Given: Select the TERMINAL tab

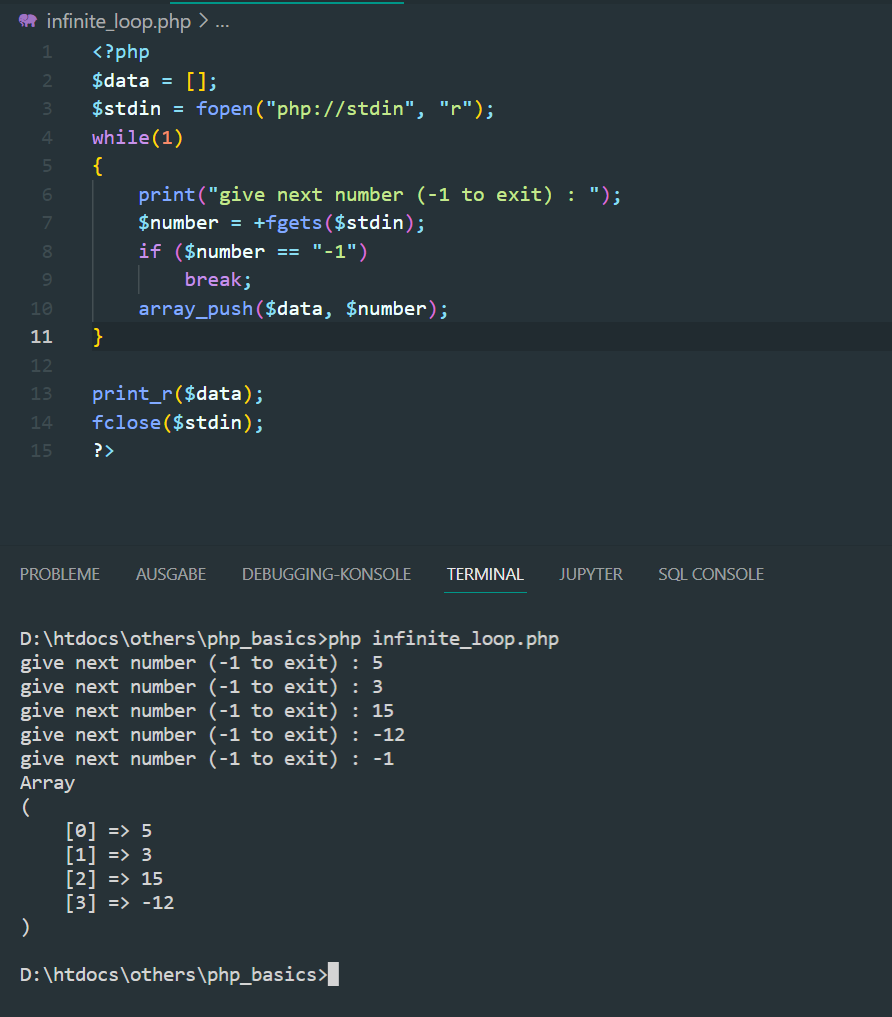Looking at the screenshot, I should (x=485, y=575).
